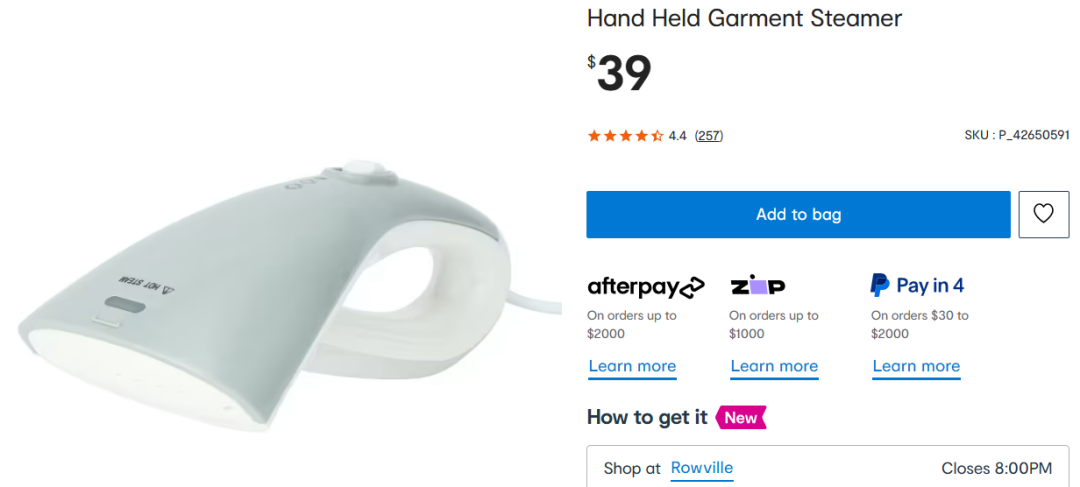Viewport: 1080px width, 487px height.
Task: Click the SKU P_42650591 text
Action: tap(1017, 136)
